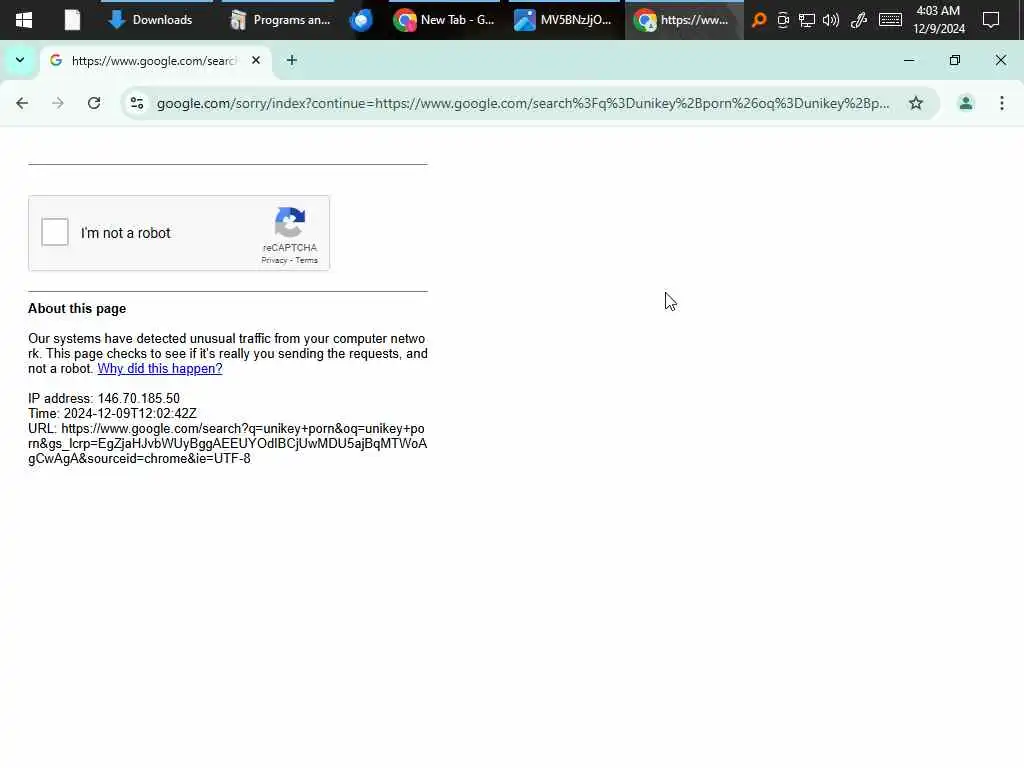Image resolution: width=1024 pixels, height=768 pixels.
Task: Select the google.com/search browser tab
Action: pos(155,60)
